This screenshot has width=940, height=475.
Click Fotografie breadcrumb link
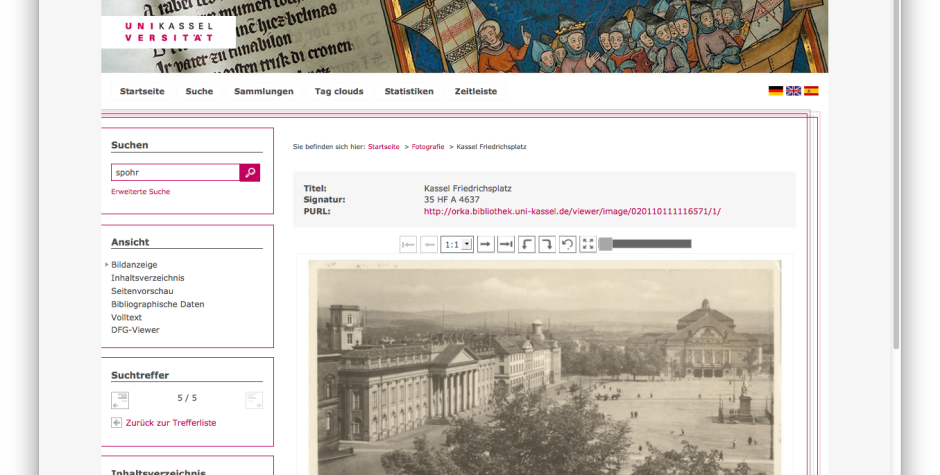click(428, 147)
